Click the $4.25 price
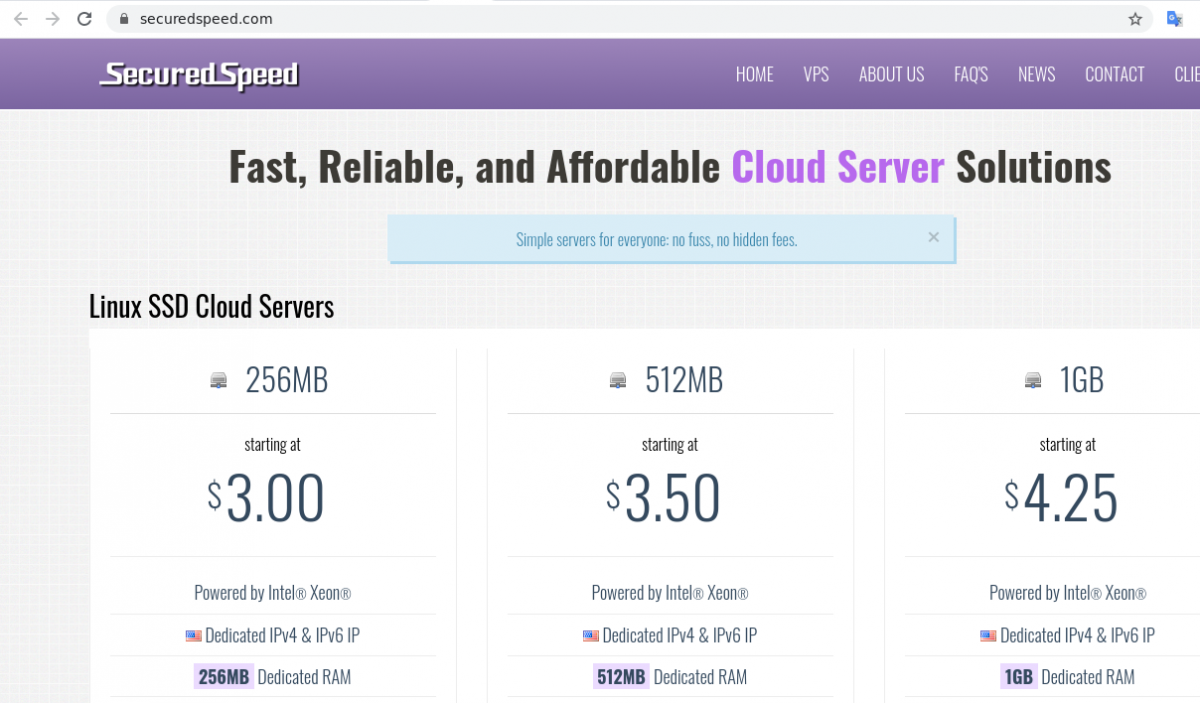Viewport: 1200px width, 703px height. 1061,499
